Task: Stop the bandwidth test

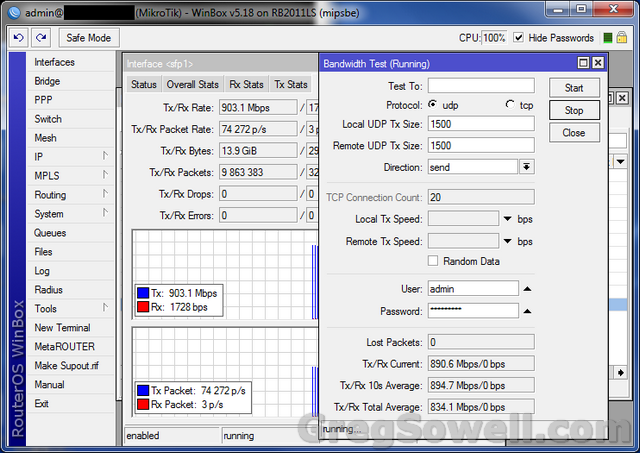Action: click(574, 110)
